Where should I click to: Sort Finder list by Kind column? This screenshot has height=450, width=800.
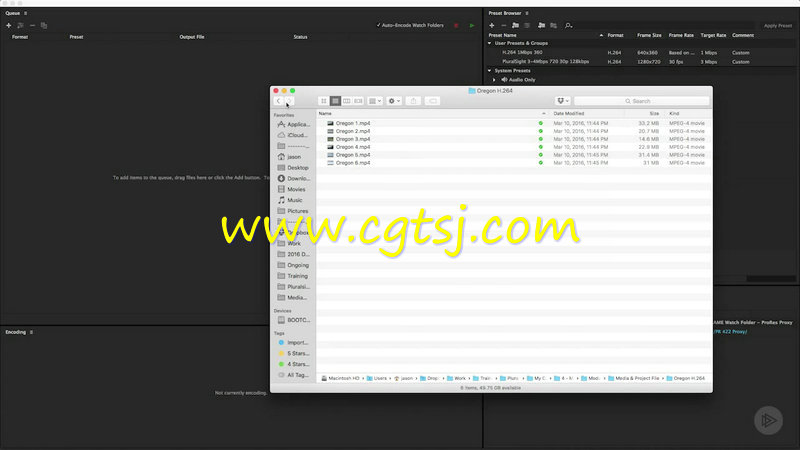pos(674,114)
